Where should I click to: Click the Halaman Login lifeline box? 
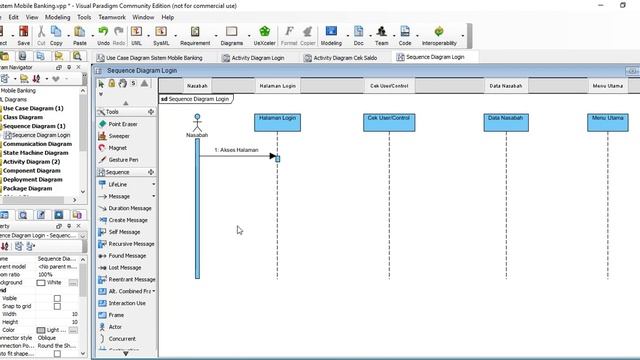pos(278,122)
